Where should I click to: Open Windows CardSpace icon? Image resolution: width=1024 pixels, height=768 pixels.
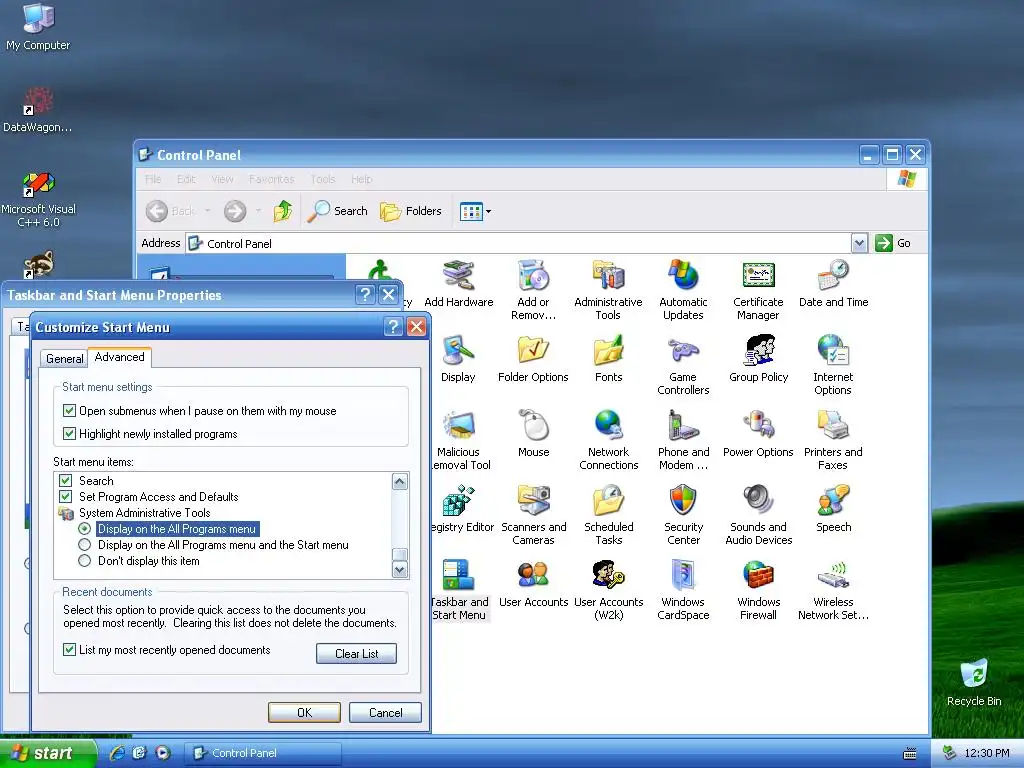coord(683,590)
